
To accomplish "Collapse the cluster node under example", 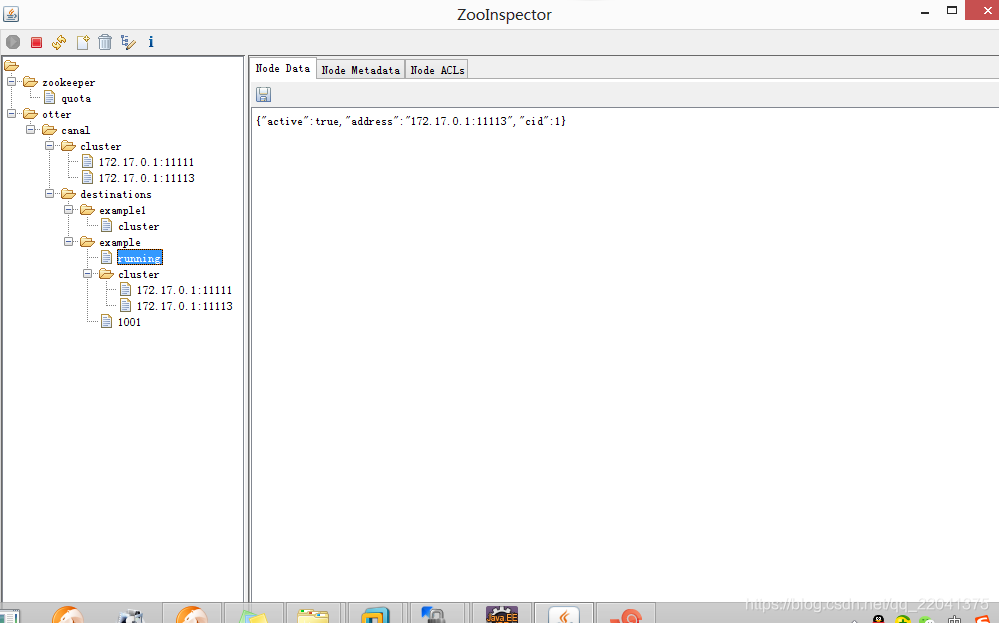I will pos(88,274).
